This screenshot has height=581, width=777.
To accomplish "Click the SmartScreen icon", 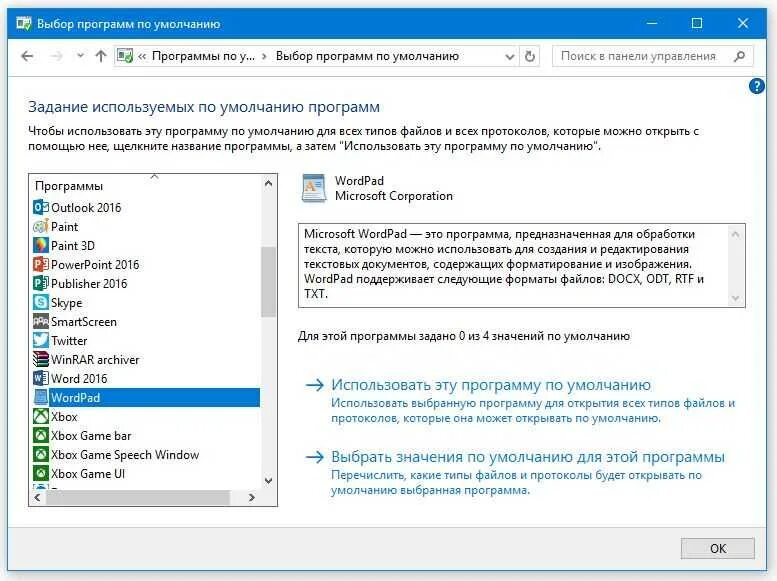I will 41,321.
